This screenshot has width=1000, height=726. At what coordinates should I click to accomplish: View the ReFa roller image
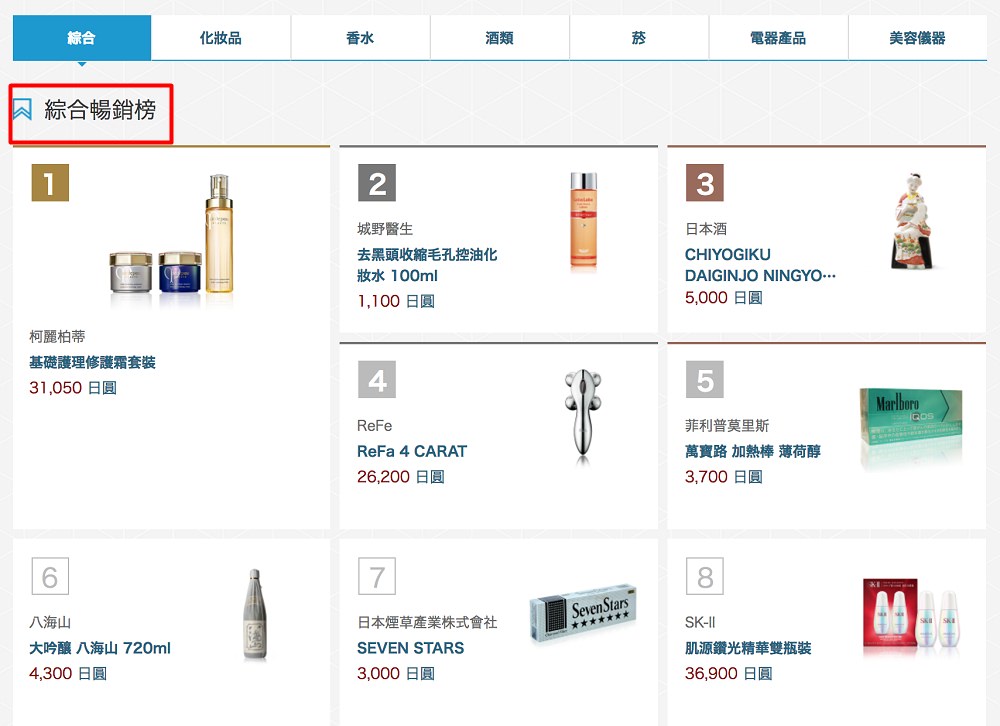(x=582, y=414)
